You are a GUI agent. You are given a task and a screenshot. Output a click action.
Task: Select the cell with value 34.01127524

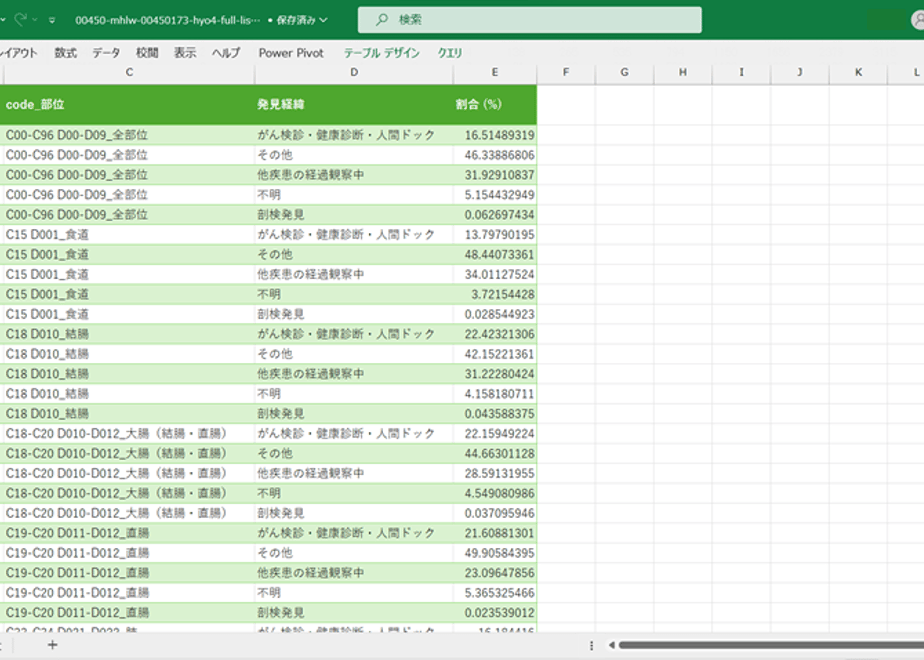pyautogui.click(x=495, y=274)
